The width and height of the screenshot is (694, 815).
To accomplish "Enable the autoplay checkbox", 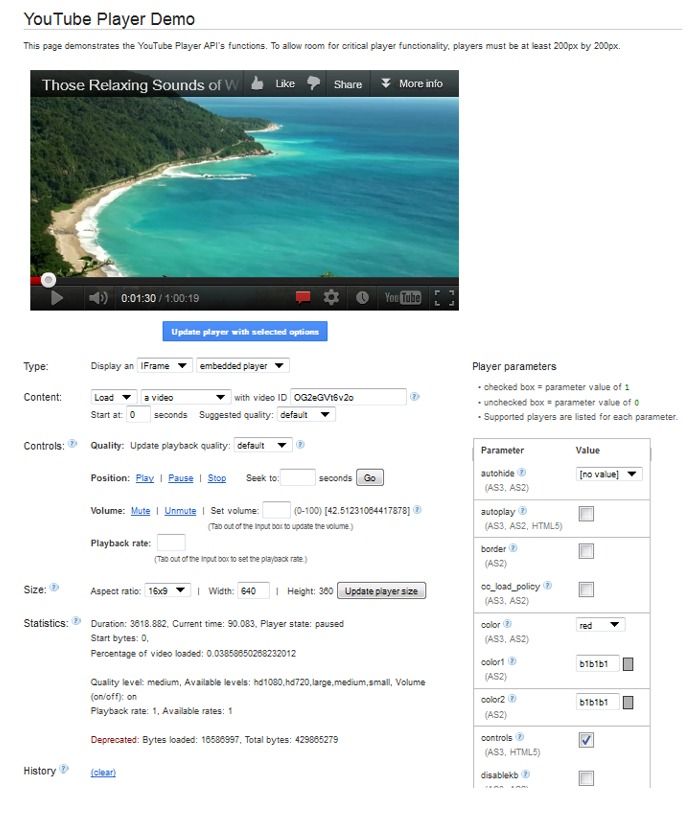I will pos(586,514).
